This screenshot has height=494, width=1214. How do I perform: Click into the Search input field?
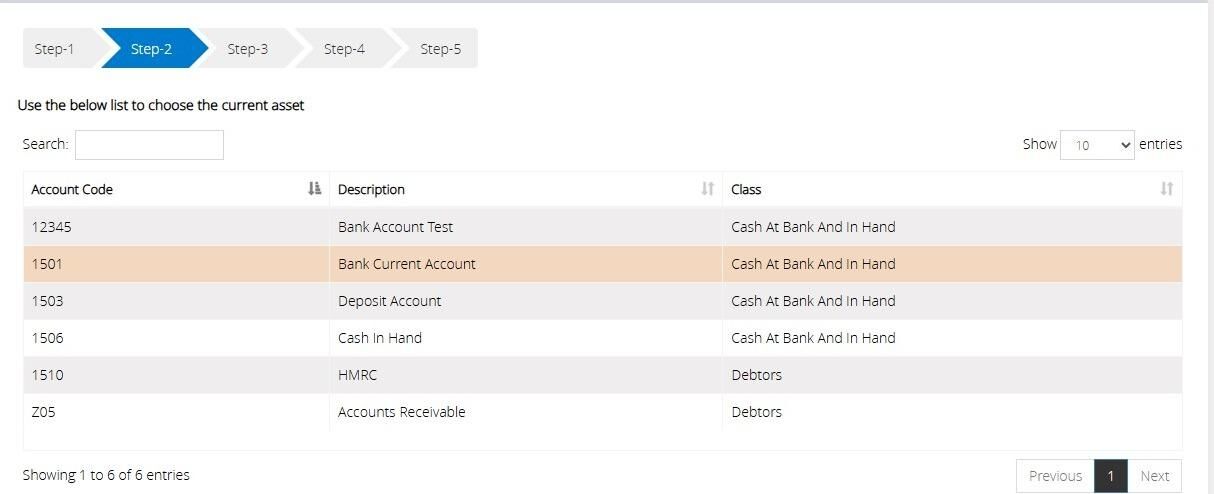[149, 145]
